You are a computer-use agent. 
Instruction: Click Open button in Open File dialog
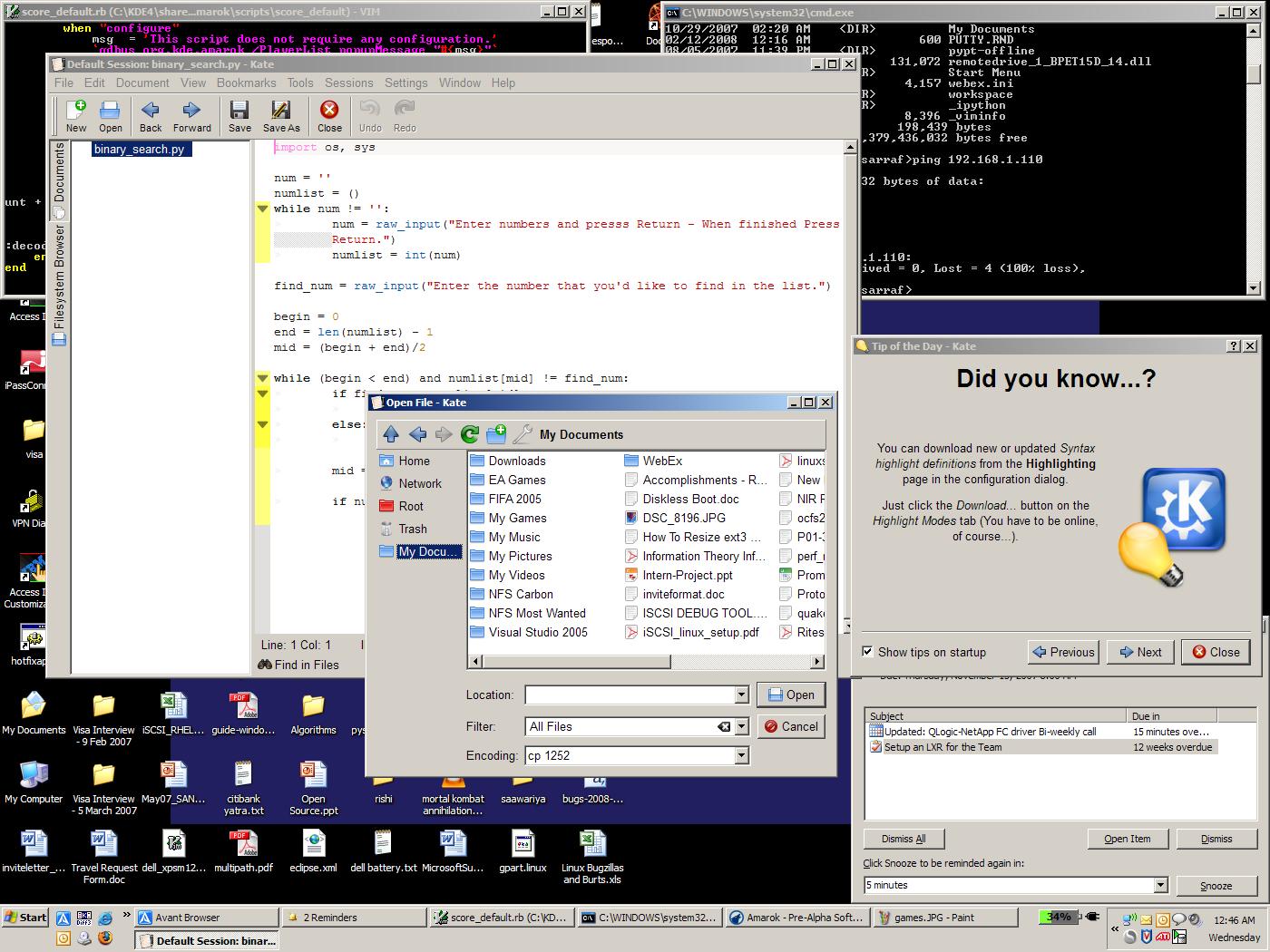791,695
